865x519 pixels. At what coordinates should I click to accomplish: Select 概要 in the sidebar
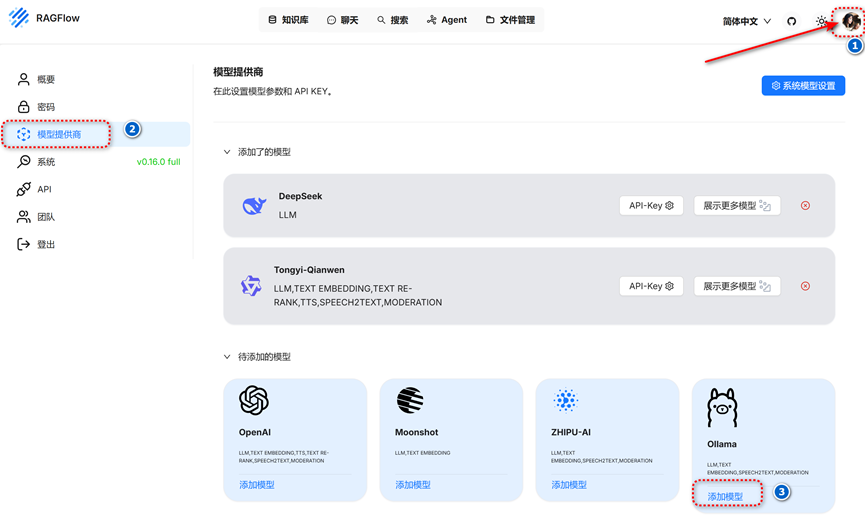point(96,79)
